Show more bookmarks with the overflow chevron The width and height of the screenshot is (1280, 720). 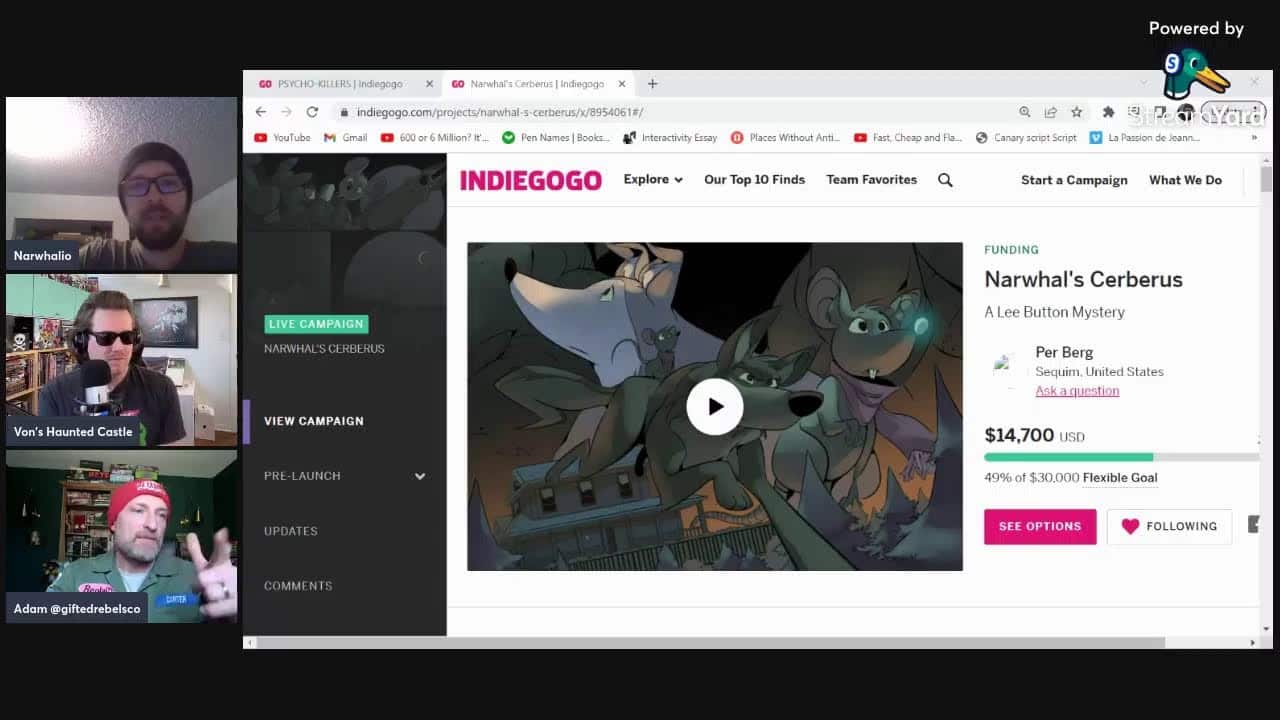1254,138
